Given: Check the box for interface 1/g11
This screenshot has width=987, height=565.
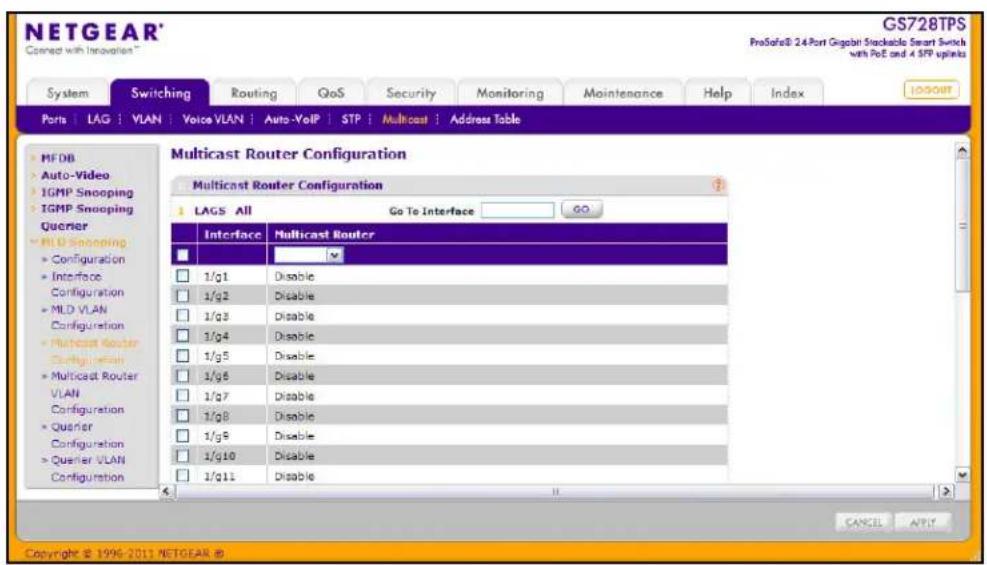Looking at the screenshot, I should 183,475.
